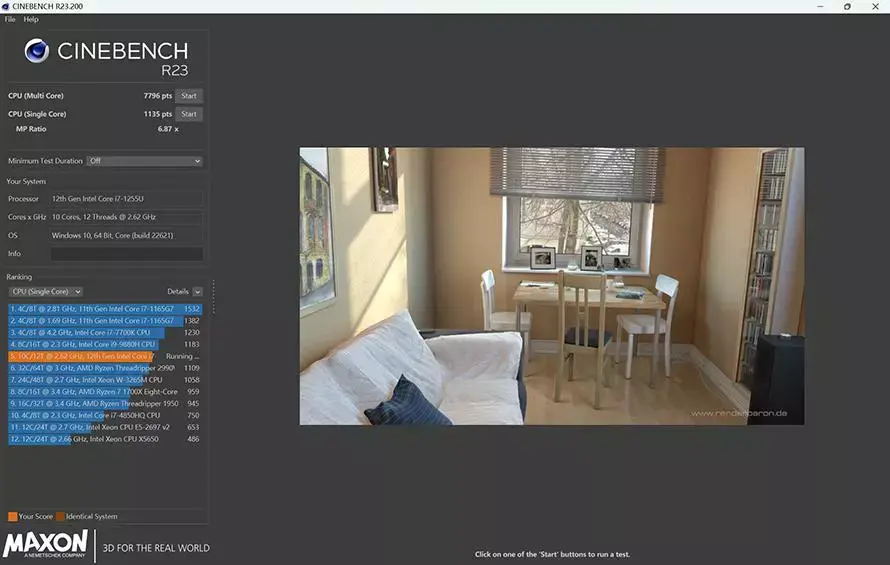890x565 pixels.
Task: Select ranking row 1 i7-1165G7 1532
Action: click(105, 309)
